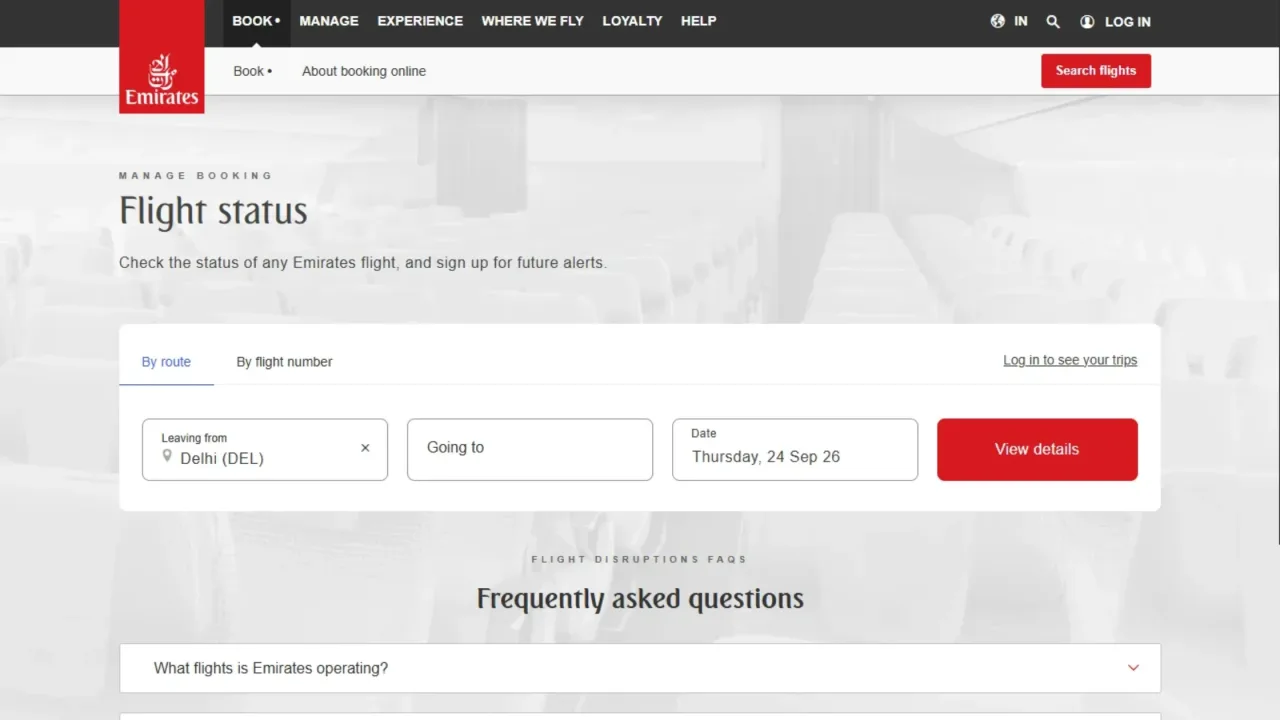Viewport: 1280px width, 720px height.
Task: Open the BOOK menu
Action: point(256,21)
